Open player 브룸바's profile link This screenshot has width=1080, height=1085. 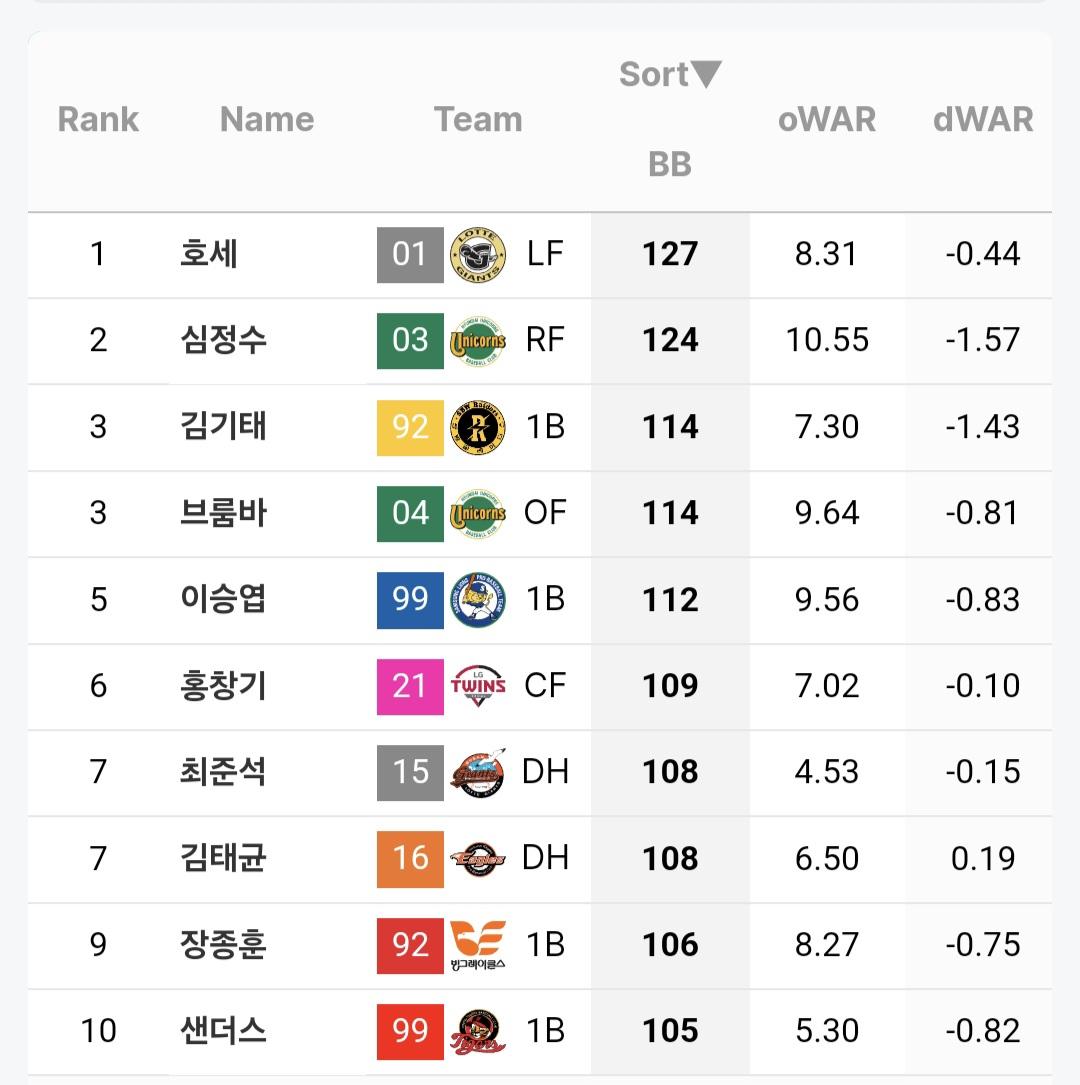[223, 513]
